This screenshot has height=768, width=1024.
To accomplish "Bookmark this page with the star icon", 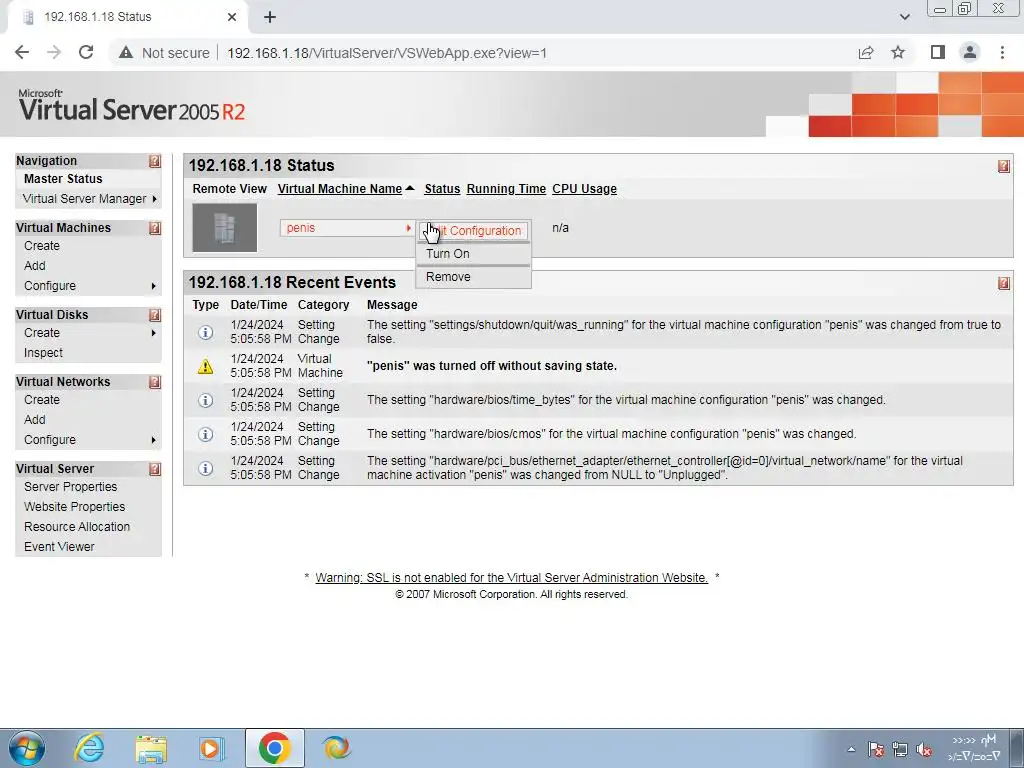I will pos(898,52).
